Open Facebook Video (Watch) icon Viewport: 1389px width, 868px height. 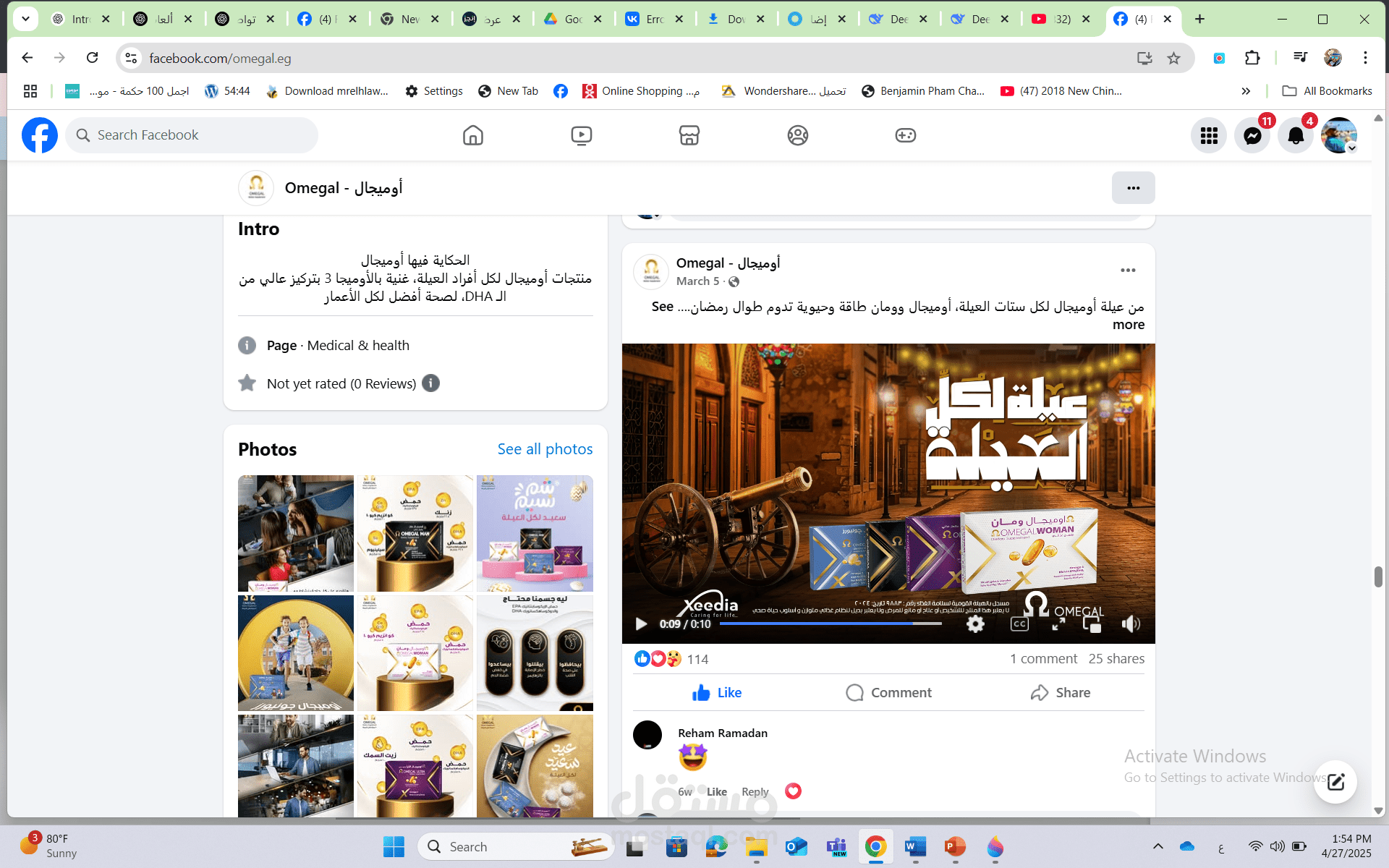pos(581,135)
